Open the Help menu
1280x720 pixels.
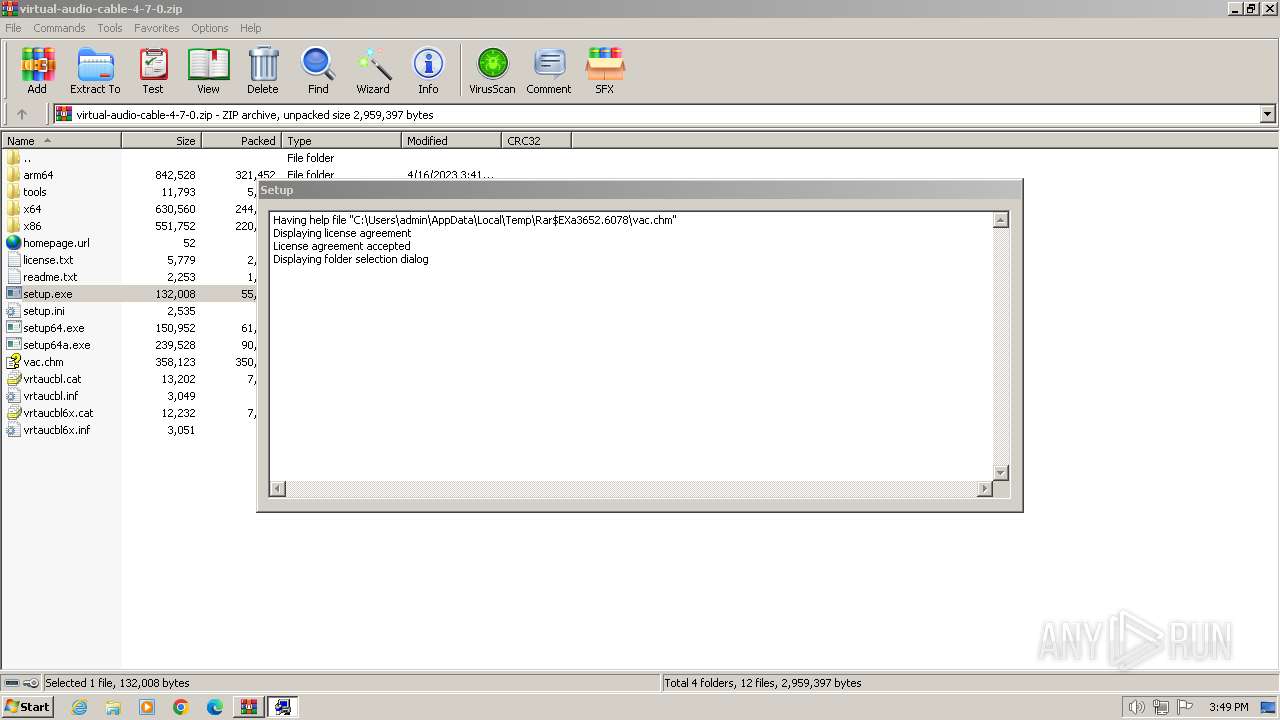[x=251, y=28]
